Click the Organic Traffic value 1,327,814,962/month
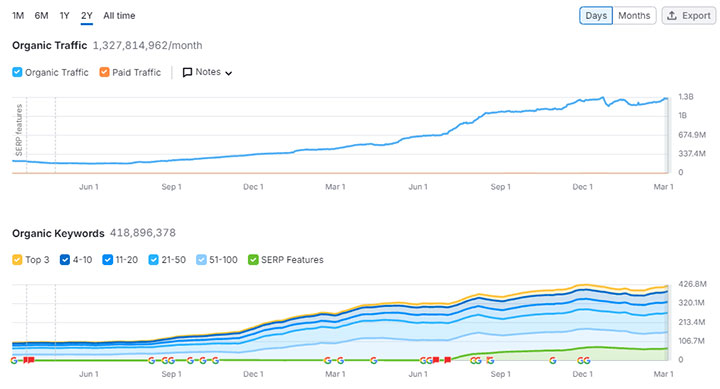 tap(147, 45)
